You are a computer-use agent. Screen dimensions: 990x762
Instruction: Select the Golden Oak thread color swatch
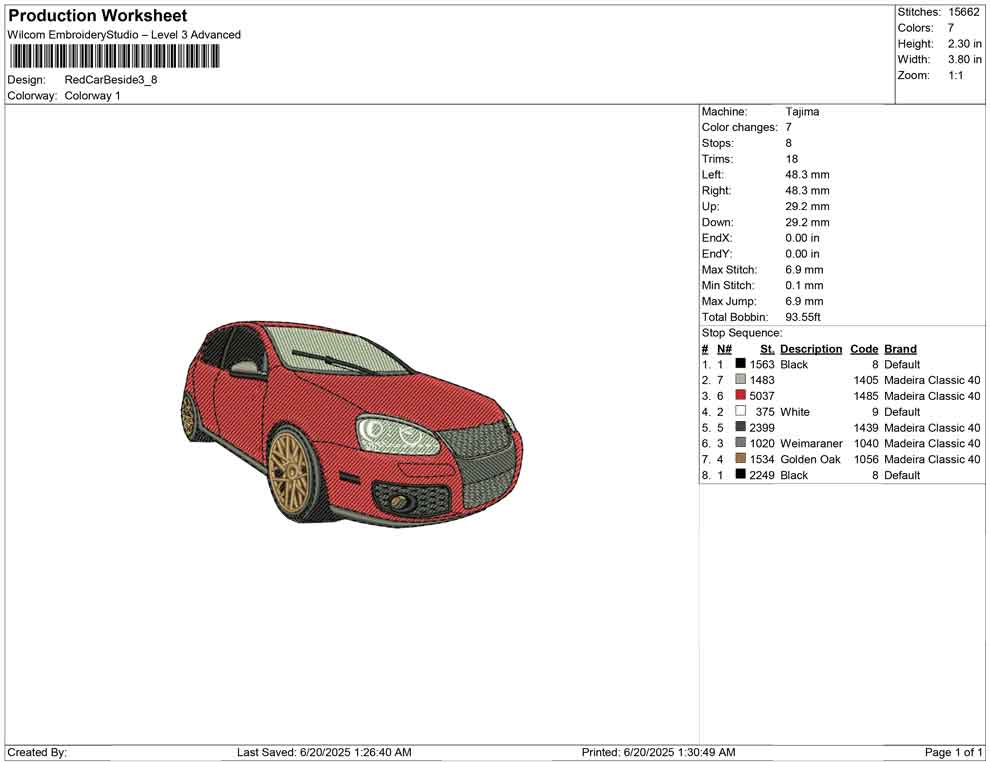click(x=740, y=459)
